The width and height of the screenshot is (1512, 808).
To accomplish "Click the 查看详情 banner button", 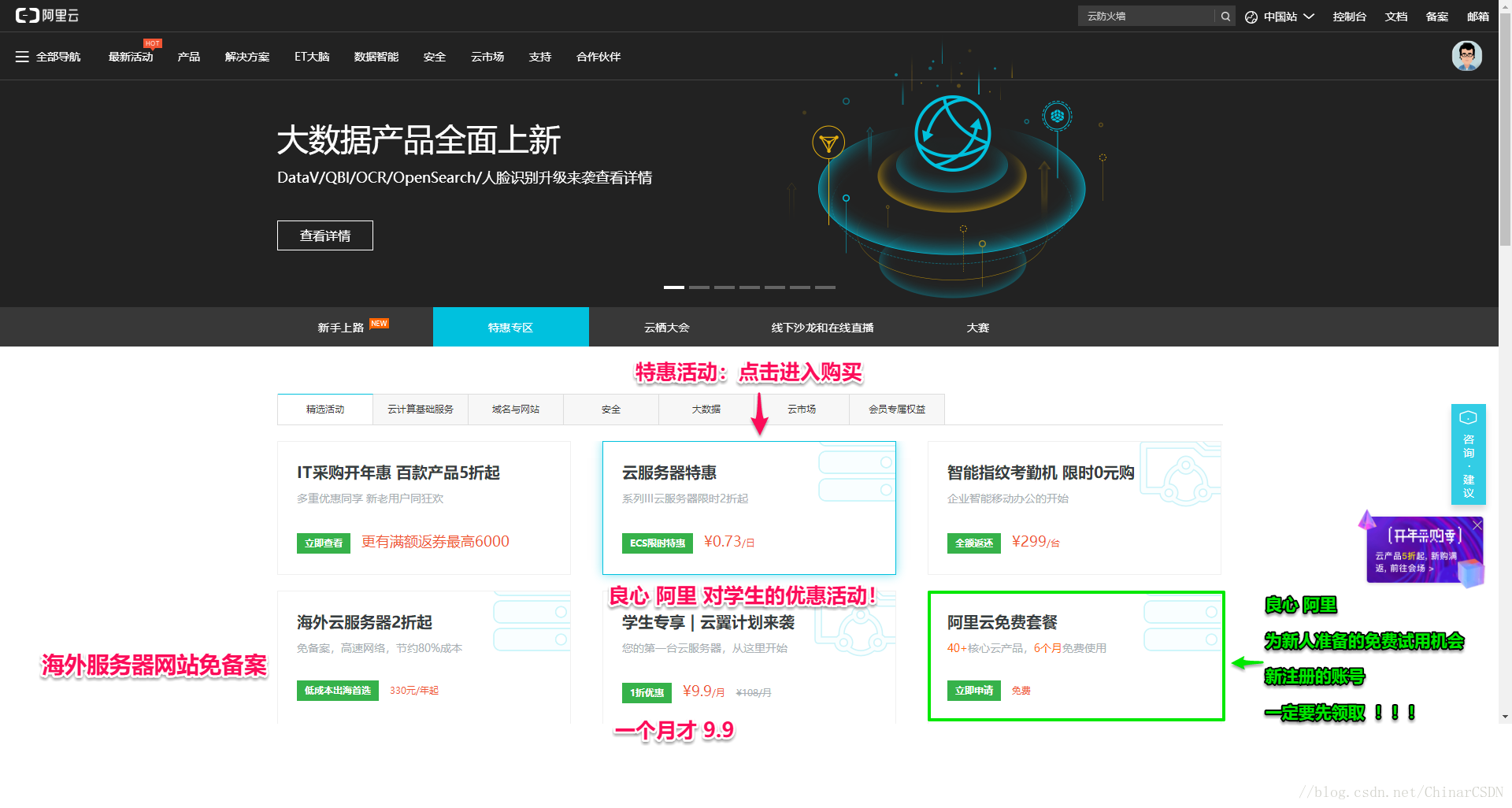I will pyautogui.click(x=325, y=235).
